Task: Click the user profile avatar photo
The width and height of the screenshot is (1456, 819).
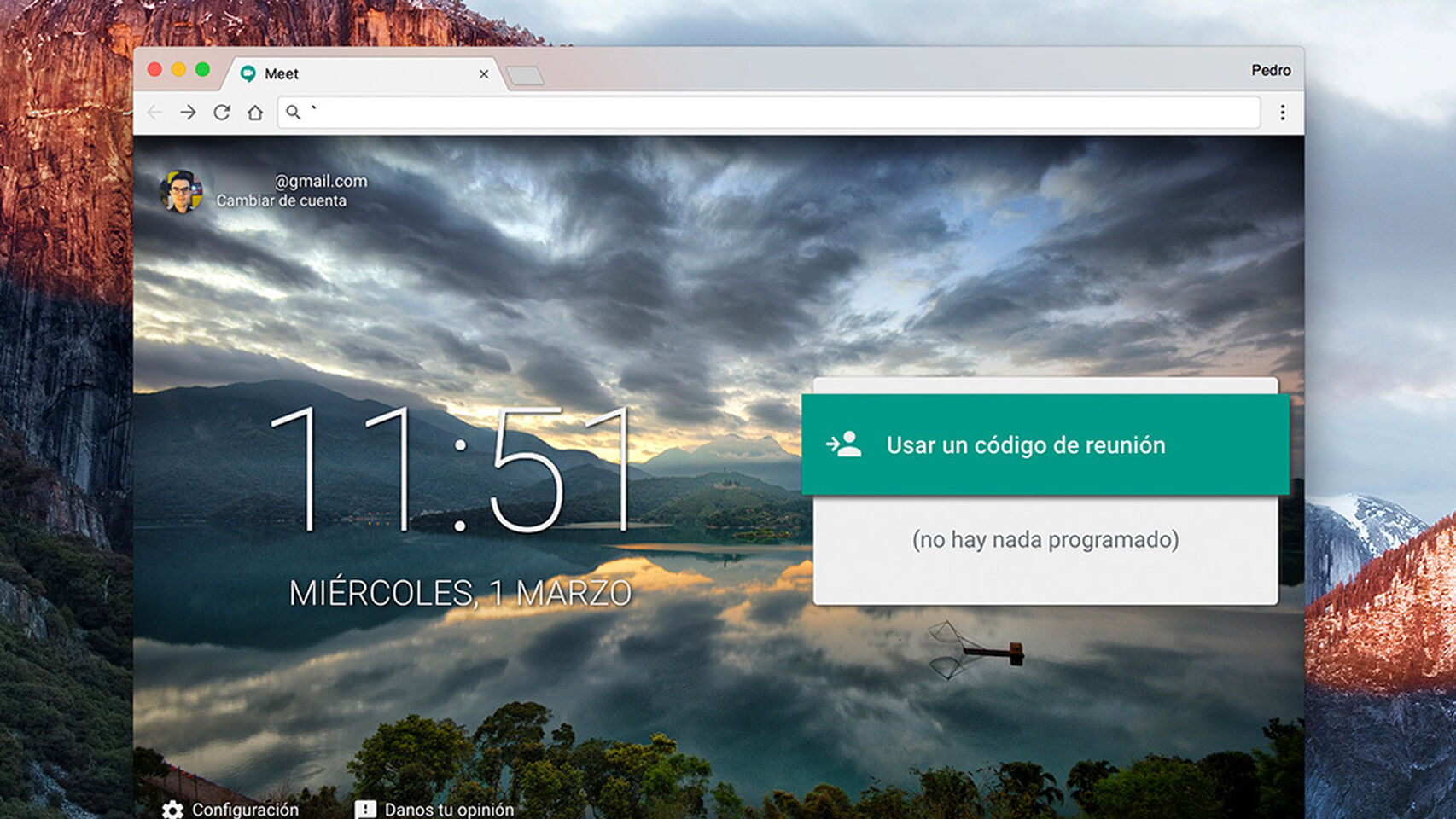Action: 181,191
